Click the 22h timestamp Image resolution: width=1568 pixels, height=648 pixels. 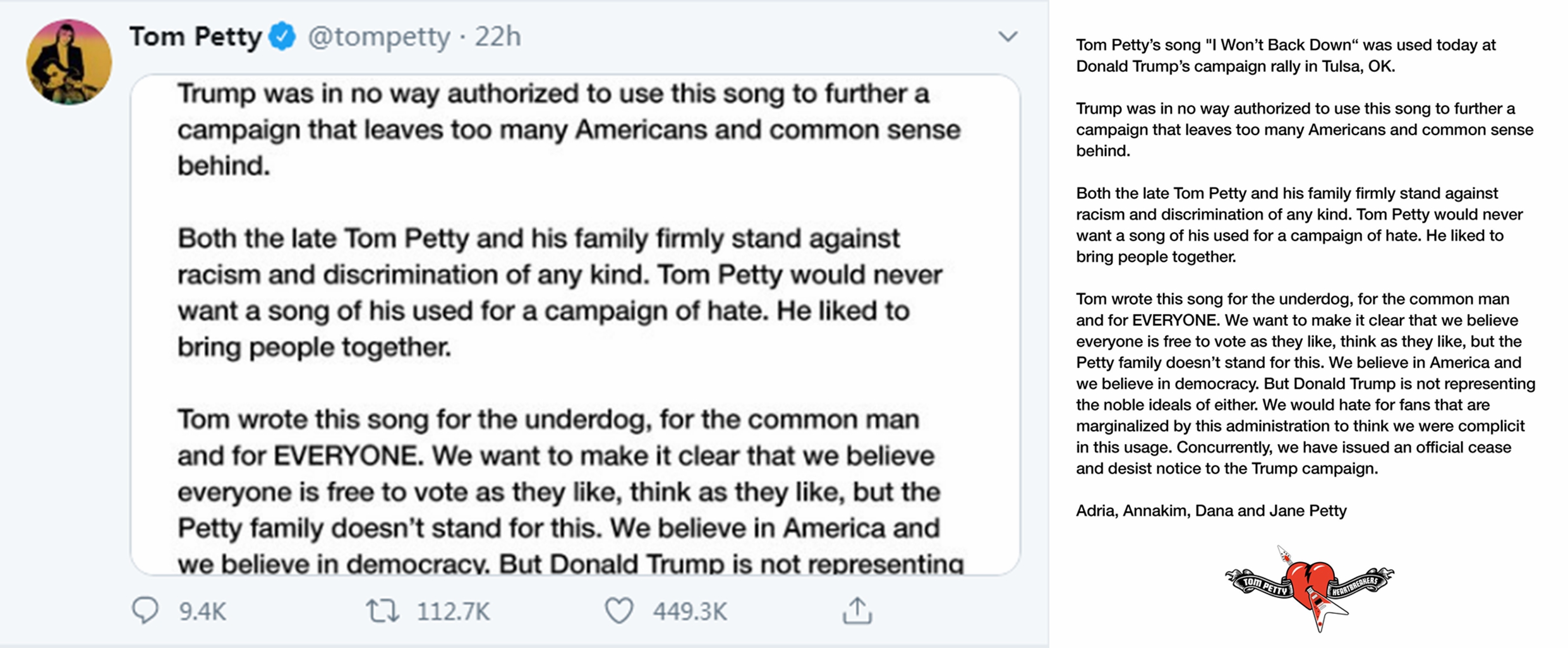(497, 37)
